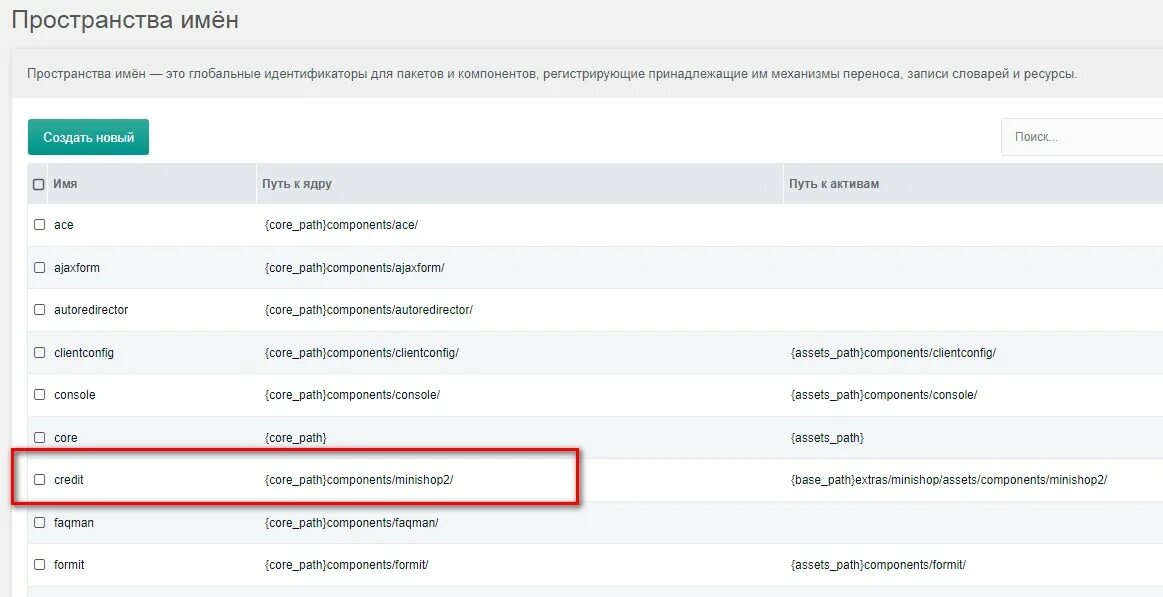
Task: Click assets path '{assets_path}components/formit/'
Action: pyautogui.click(x=878, y=565)
